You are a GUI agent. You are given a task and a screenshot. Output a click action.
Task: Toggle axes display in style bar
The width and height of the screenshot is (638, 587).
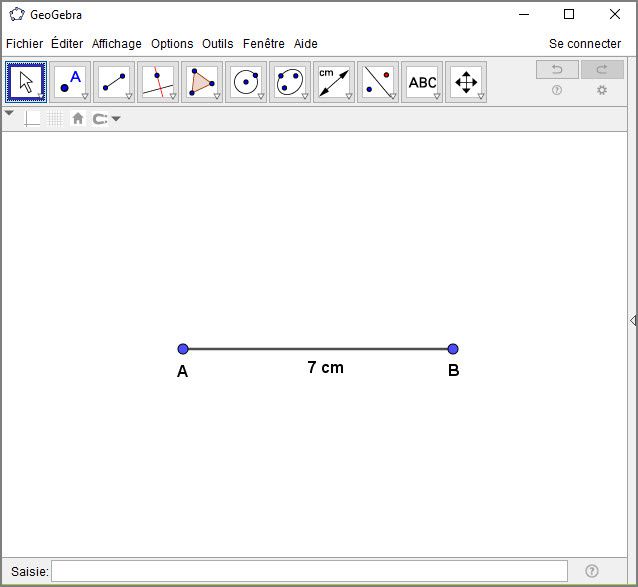[32, 119]
